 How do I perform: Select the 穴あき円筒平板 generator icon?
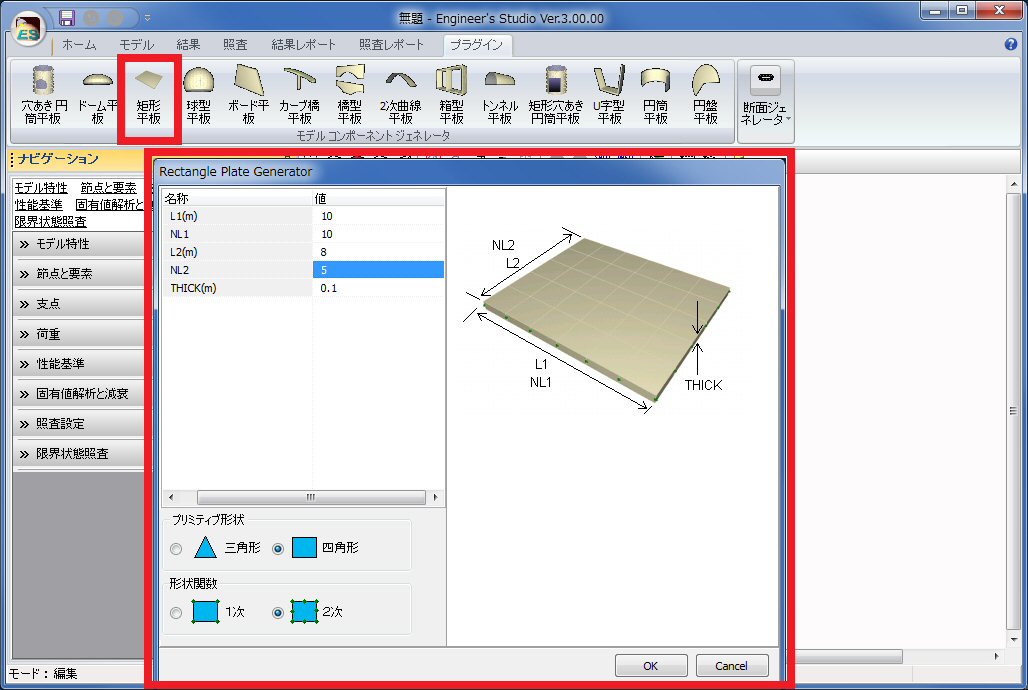(x=43, y=95)
